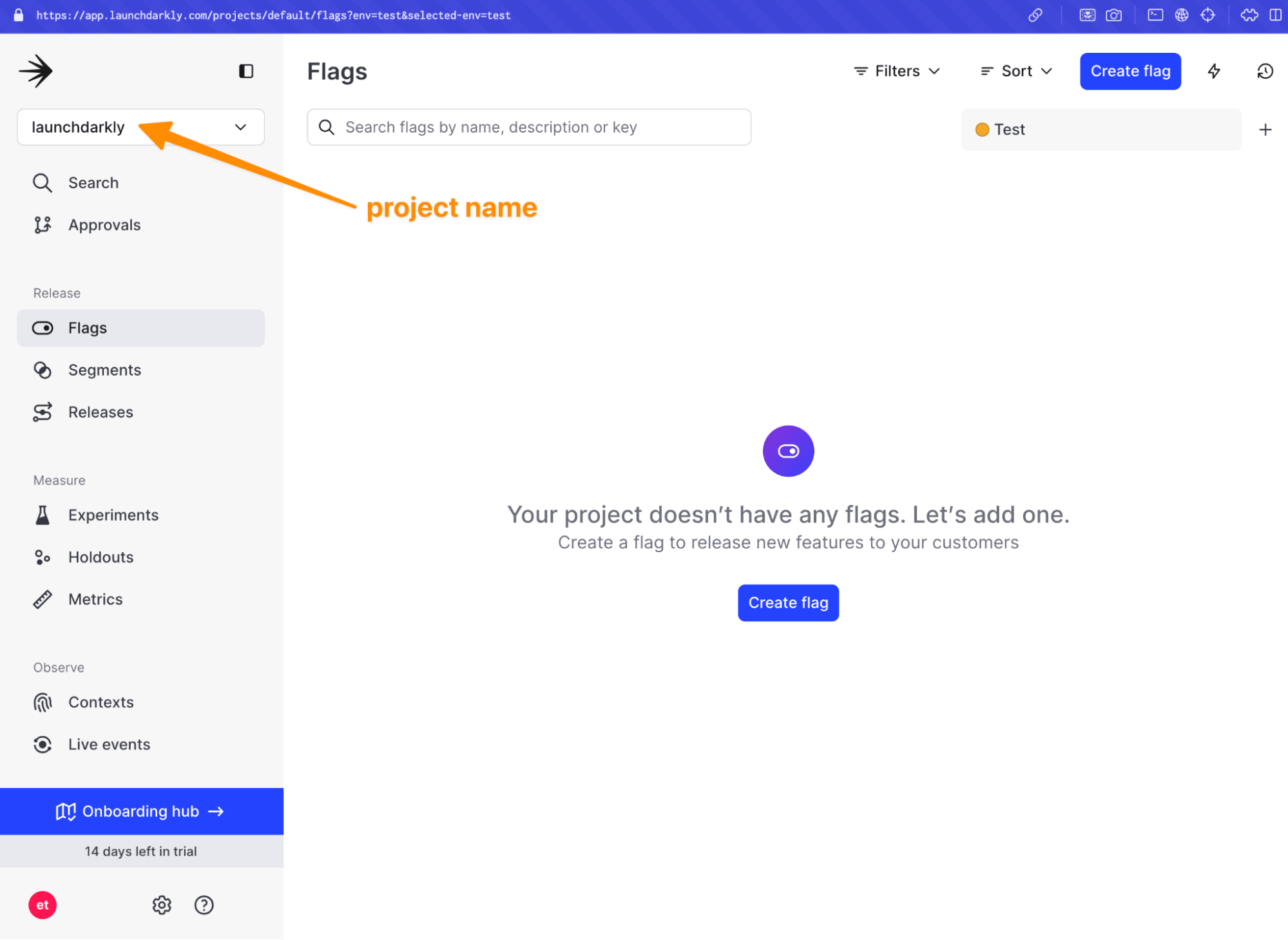This screenshot has height=940, width=1288.
Task: Open Holdouts section
Action: point(101,557)
